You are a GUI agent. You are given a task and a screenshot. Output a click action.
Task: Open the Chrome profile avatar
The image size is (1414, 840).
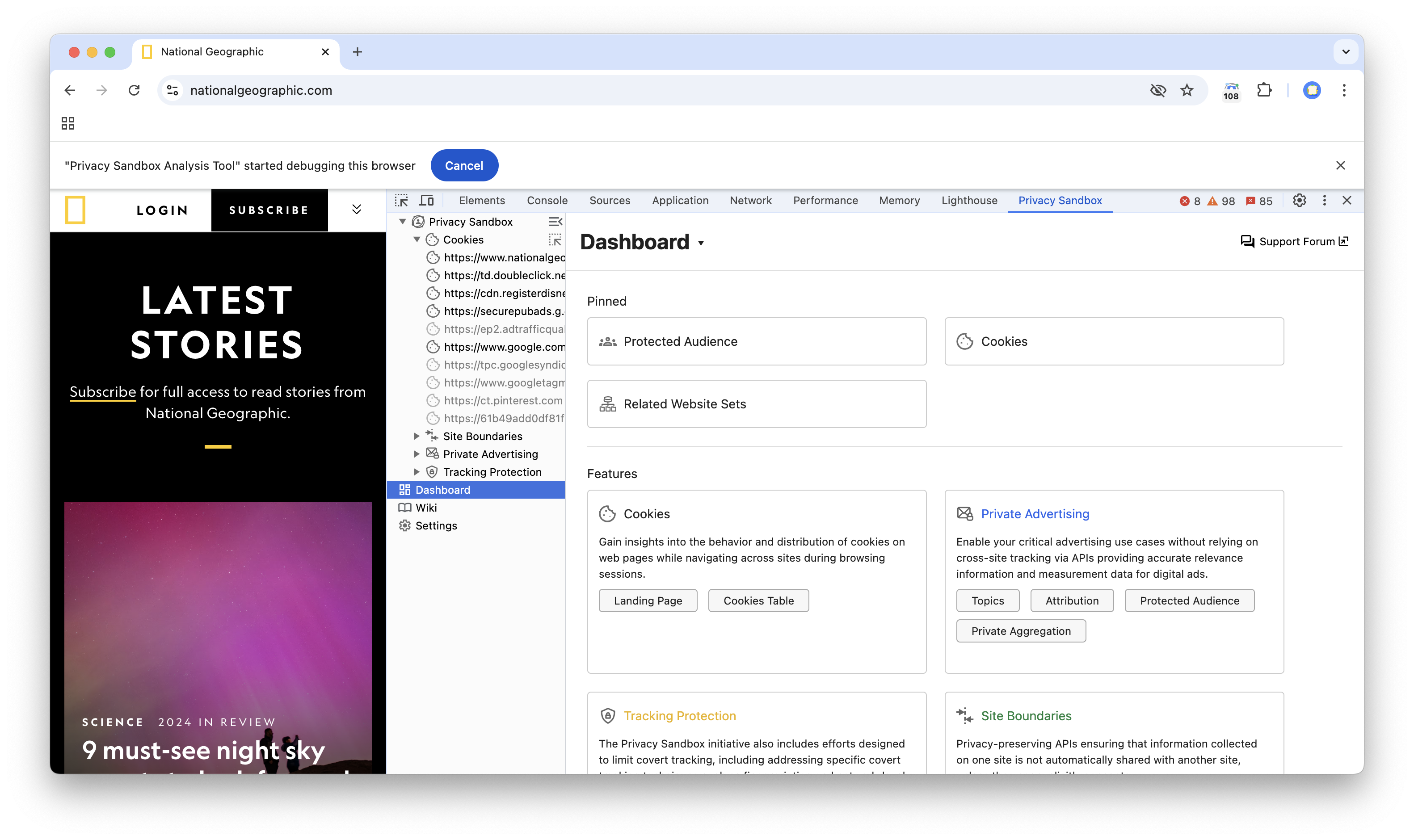[x=1312, y=90]
